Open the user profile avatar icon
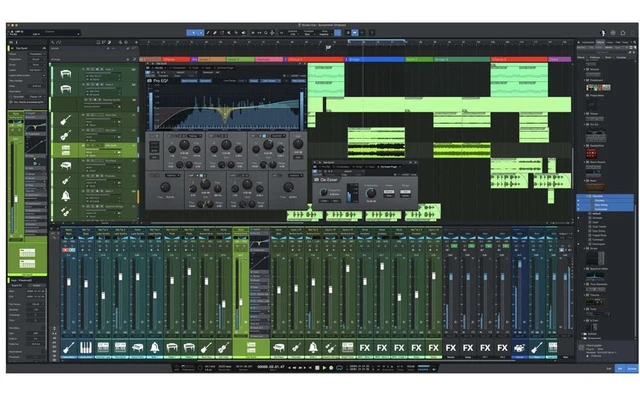This screenshot has width=640, height=400. [602, 33]
